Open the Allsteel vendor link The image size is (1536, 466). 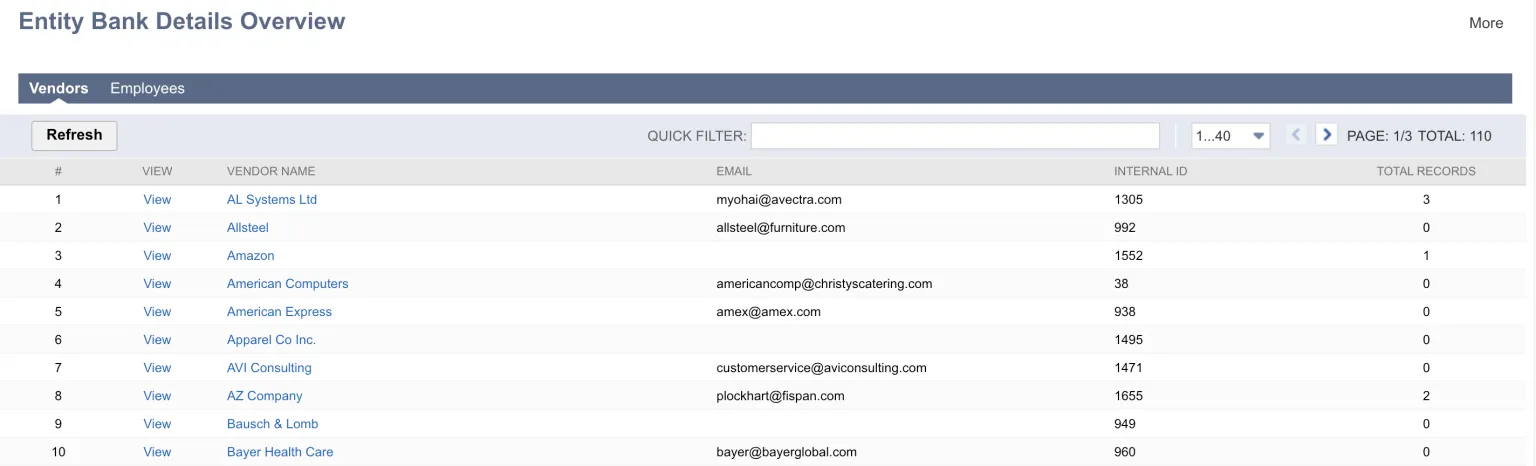(x=248, y=228)
